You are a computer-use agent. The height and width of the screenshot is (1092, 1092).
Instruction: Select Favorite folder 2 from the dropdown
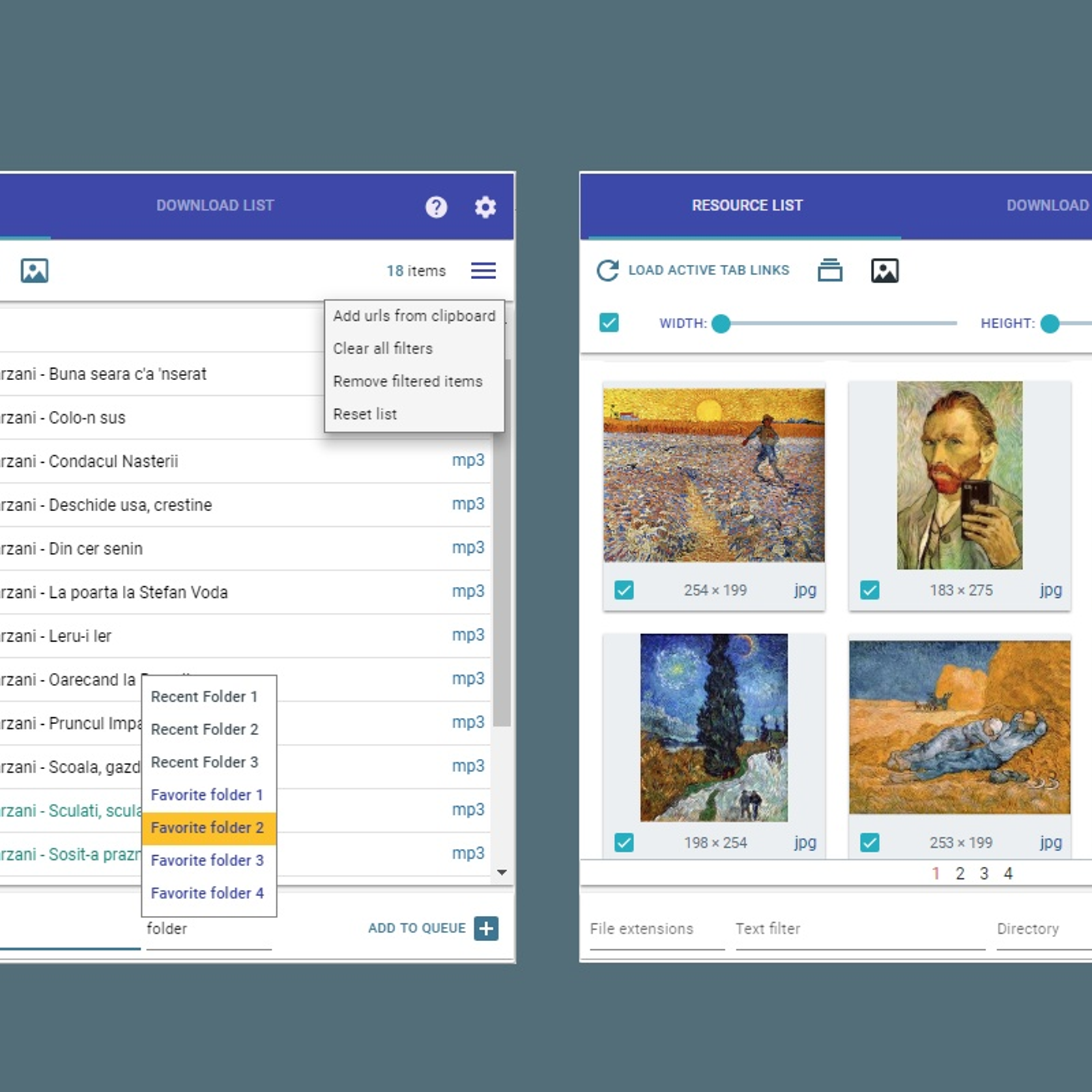(x=207, y=828)
